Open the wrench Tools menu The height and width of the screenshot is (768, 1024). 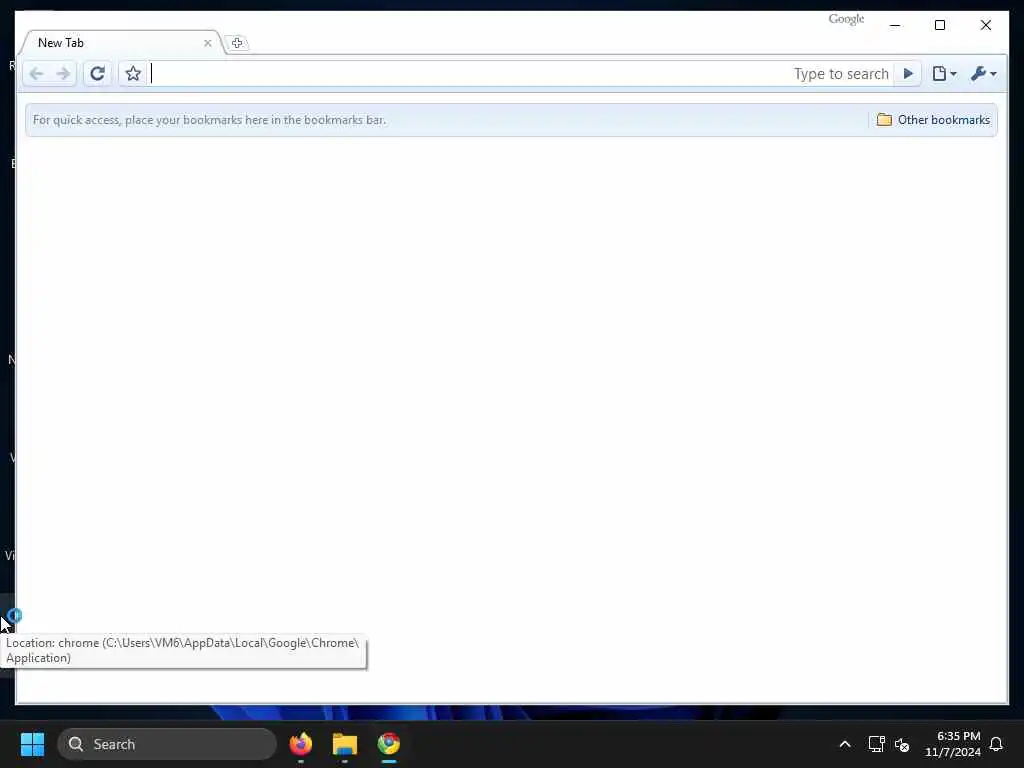tap(984, 74)
